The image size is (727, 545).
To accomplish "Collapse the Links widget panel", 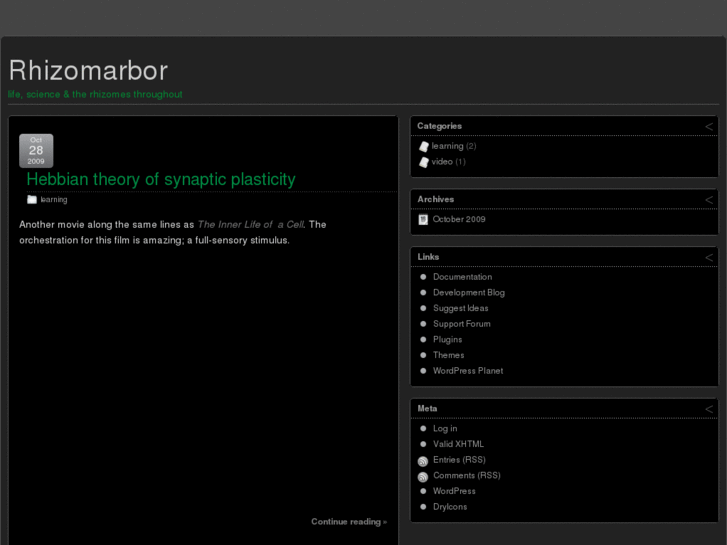I will [x=709, y=257].
